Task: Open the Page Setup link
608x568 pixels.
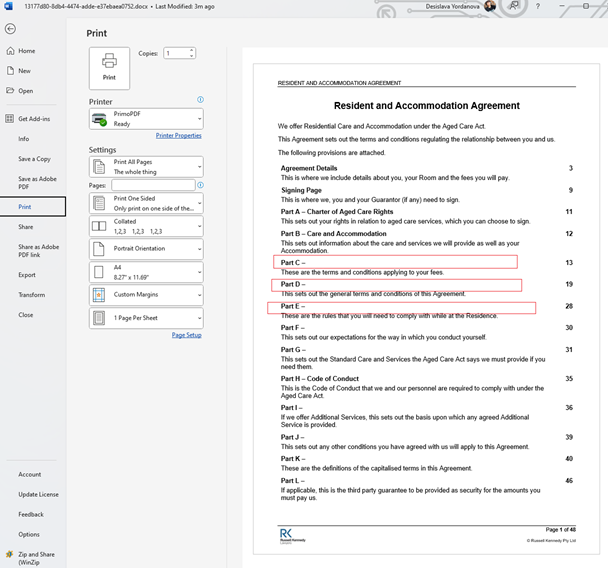Action: 187,335
